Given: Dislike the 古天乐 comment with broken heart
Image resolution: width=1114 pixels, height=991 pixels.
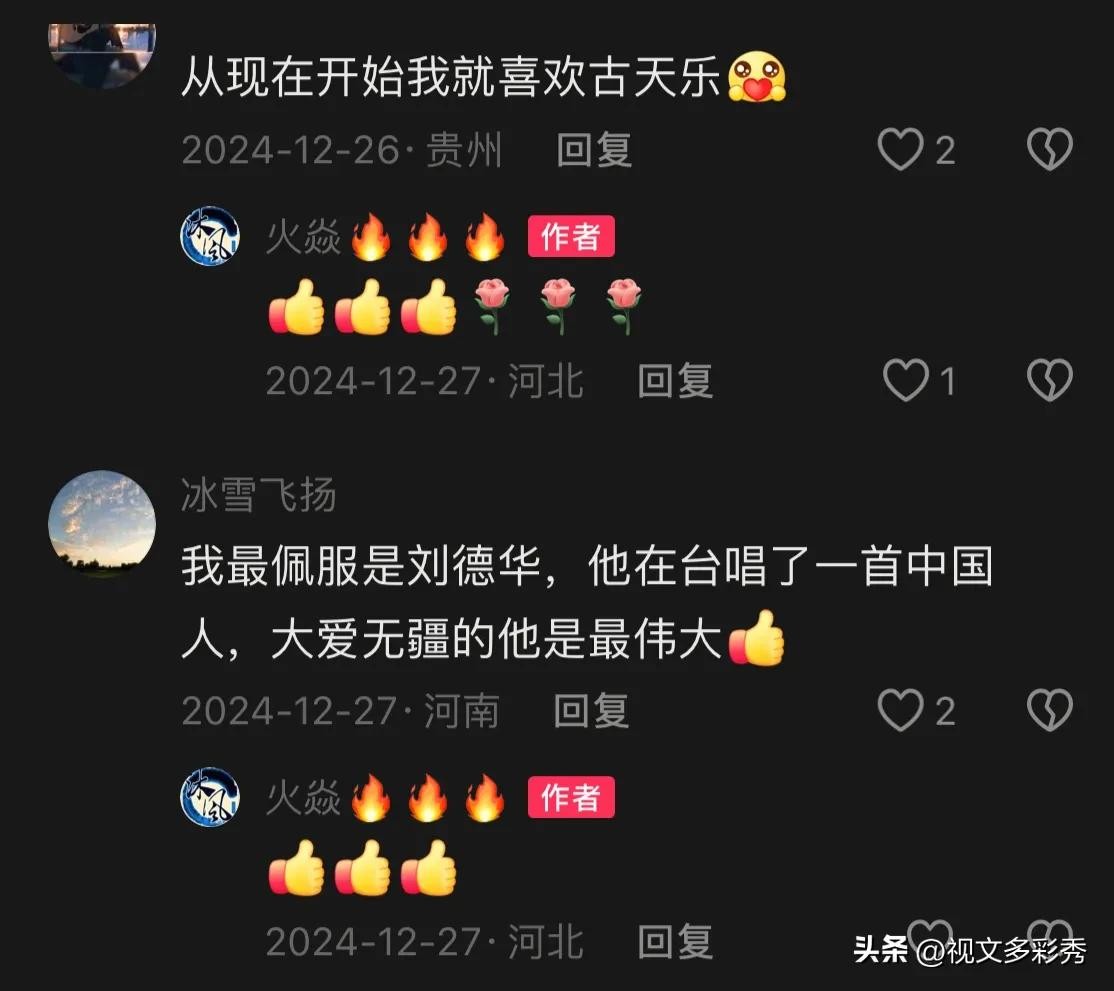Looking at the screenshot, I should pyautogui.click(x=1049, y=149).
